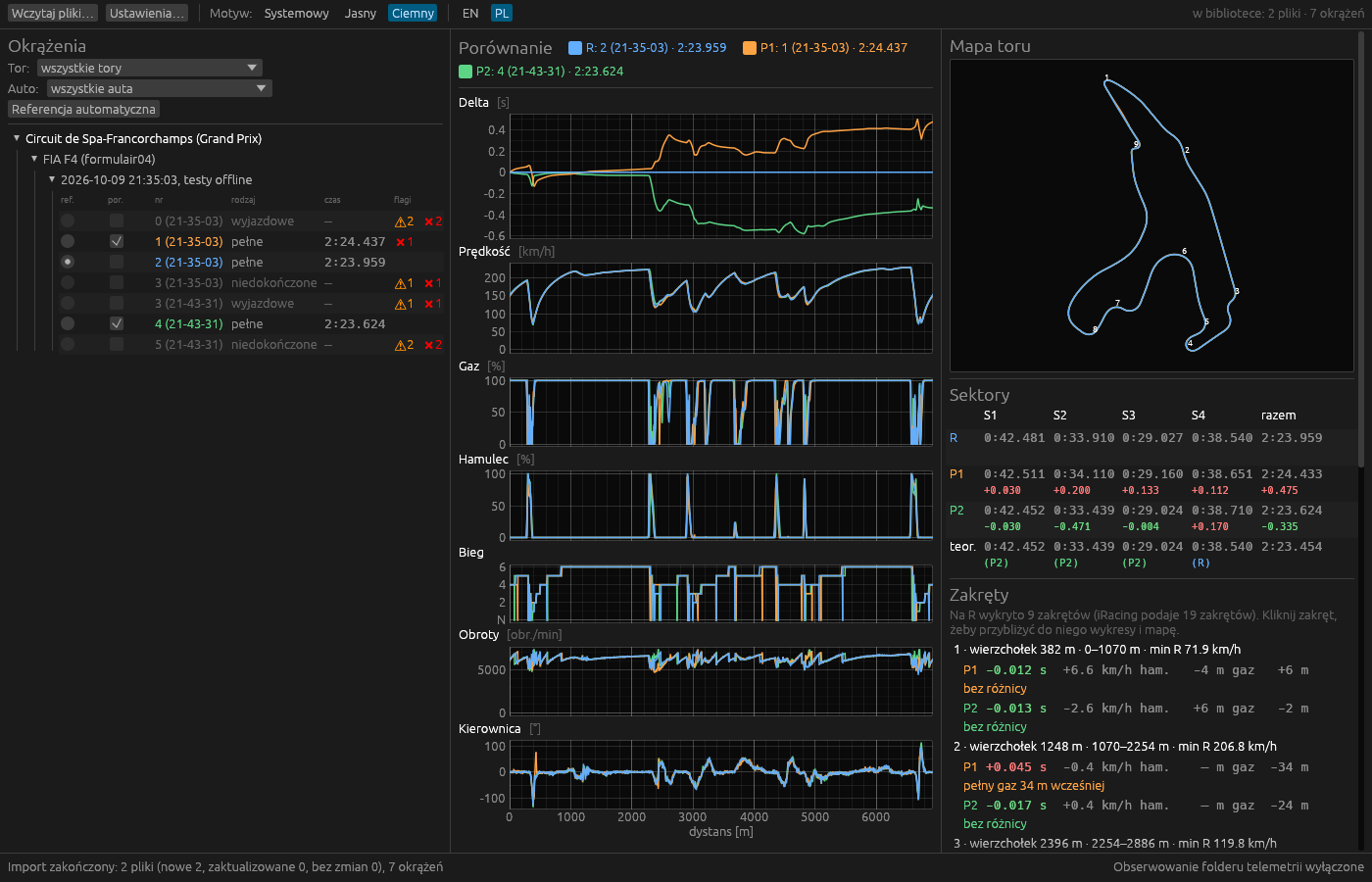Switch theme to Jasny
Image resolution: width=1372 pixels, height=882 pixels.
tap(361, 13)
